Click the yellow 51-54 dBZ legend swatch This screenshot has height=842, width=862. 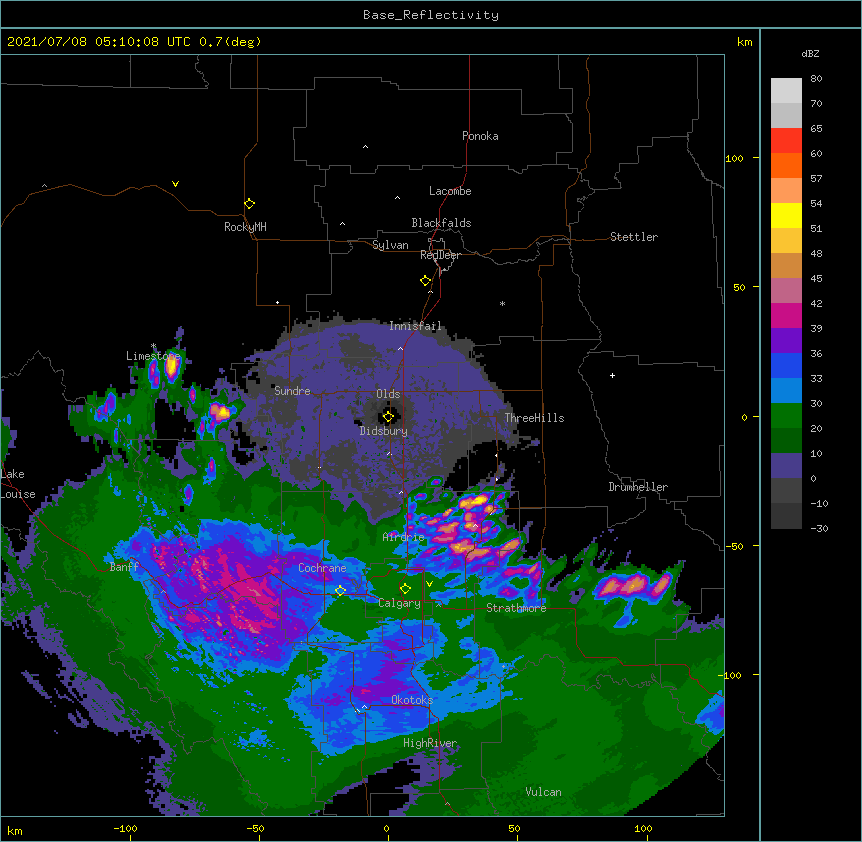[786, 215]
